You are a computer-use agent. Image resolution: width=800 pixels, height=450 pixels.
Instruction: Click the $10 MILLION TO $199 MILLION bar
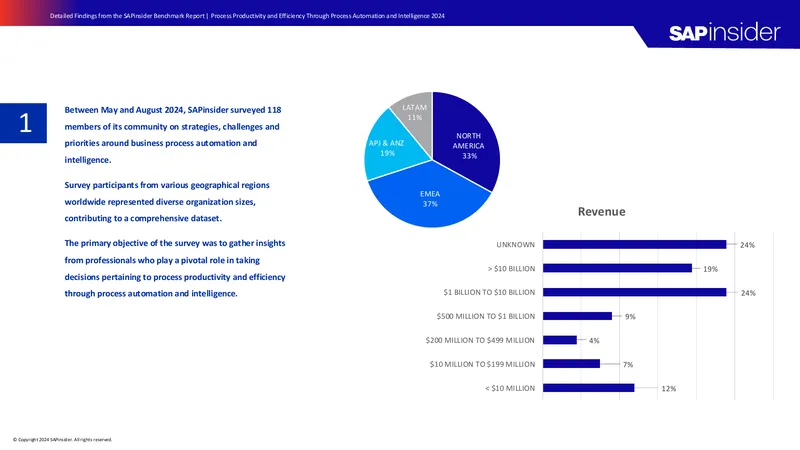[x=571, y=364]
